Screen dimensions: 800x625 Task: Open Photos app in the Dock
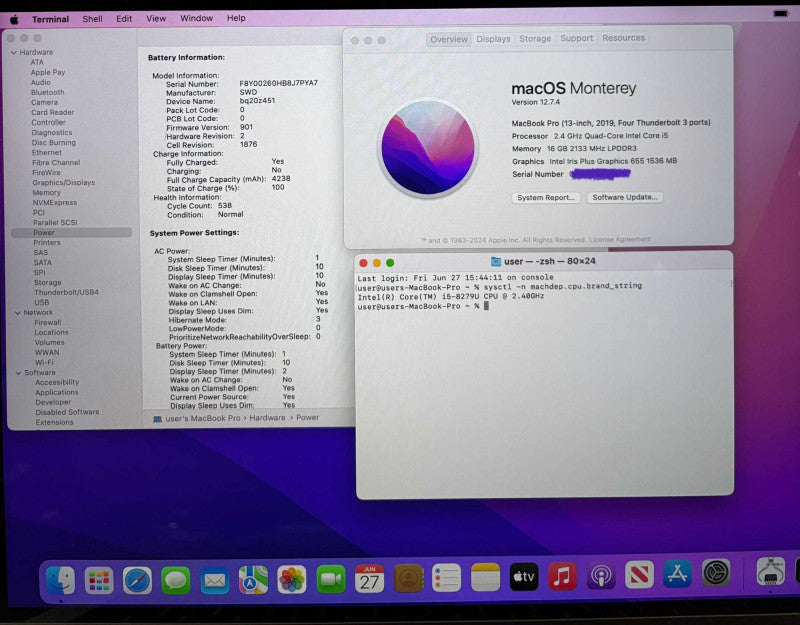292,580
